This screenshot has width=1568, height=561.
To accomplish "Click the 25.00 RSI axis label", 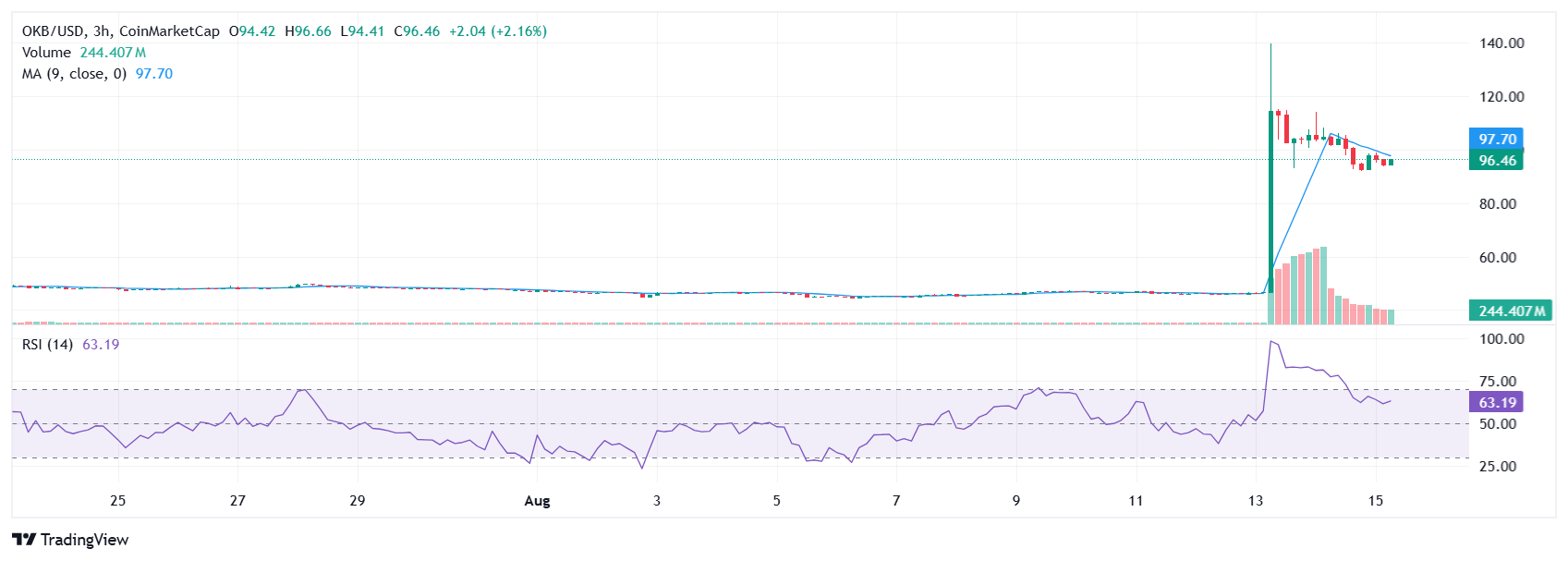I will click(x=1498, y=467).
